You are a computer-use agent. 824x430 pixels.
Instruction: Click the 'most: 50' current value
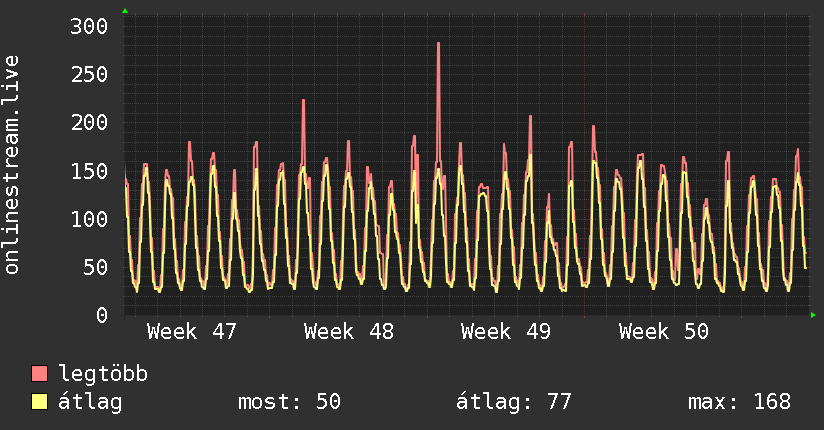(x=289, y=403)
